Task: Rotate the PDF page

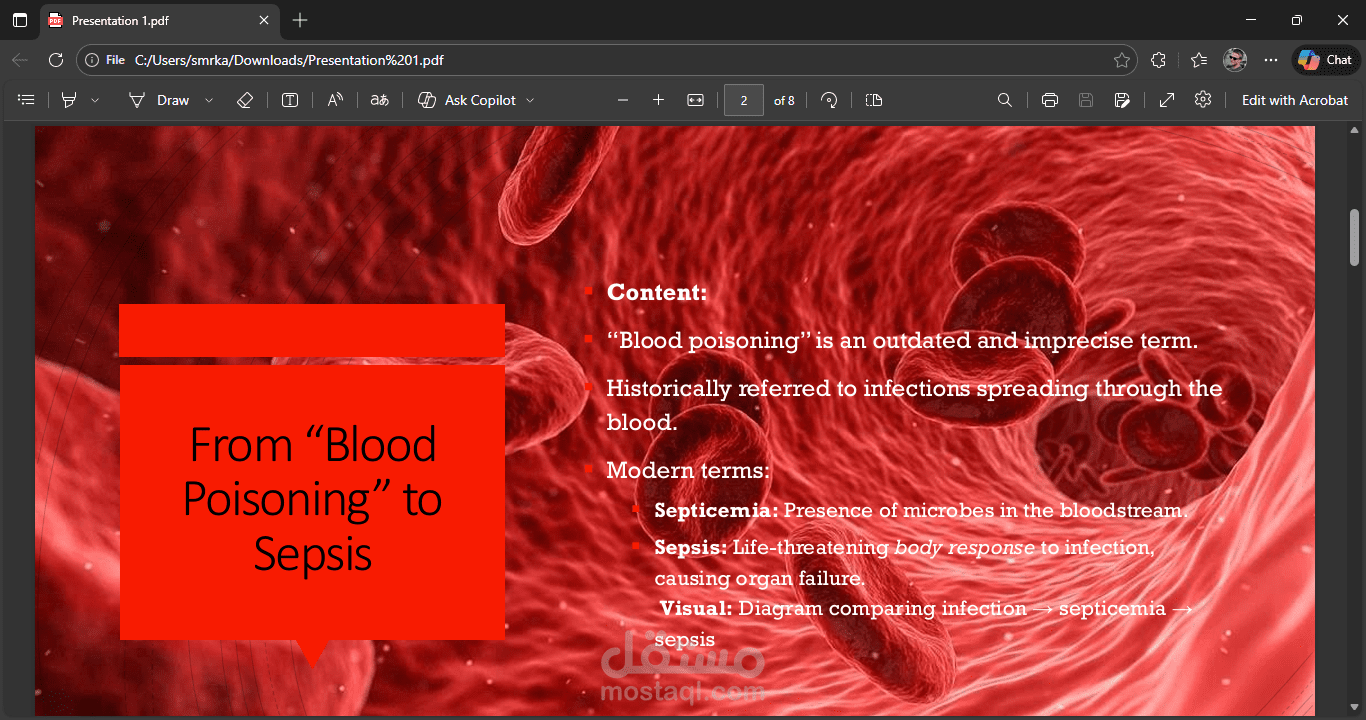Action: [829, 100]
